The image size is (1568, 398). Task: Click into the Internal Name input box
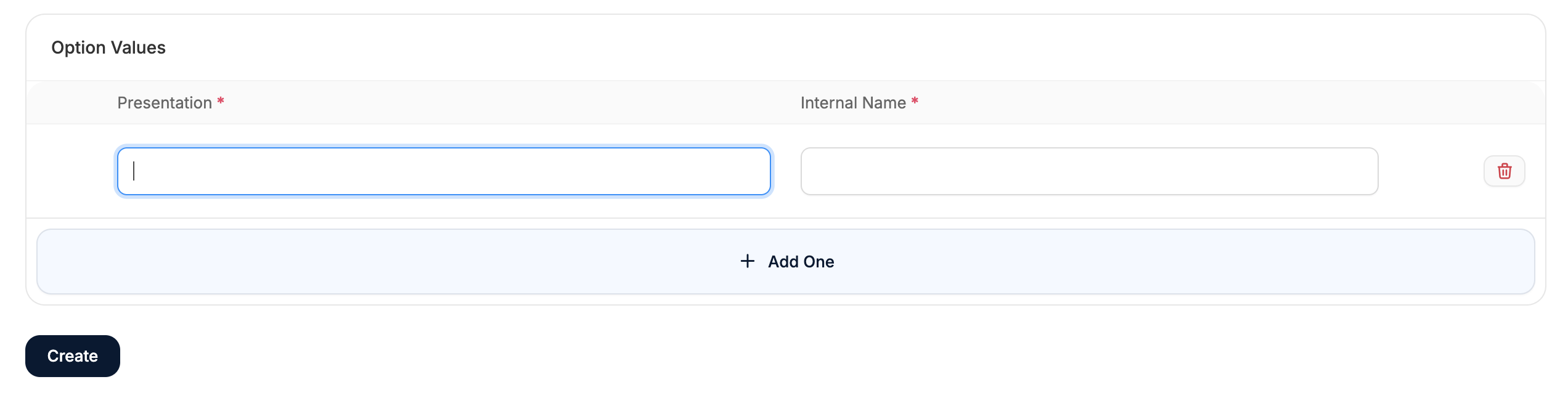1088,171
